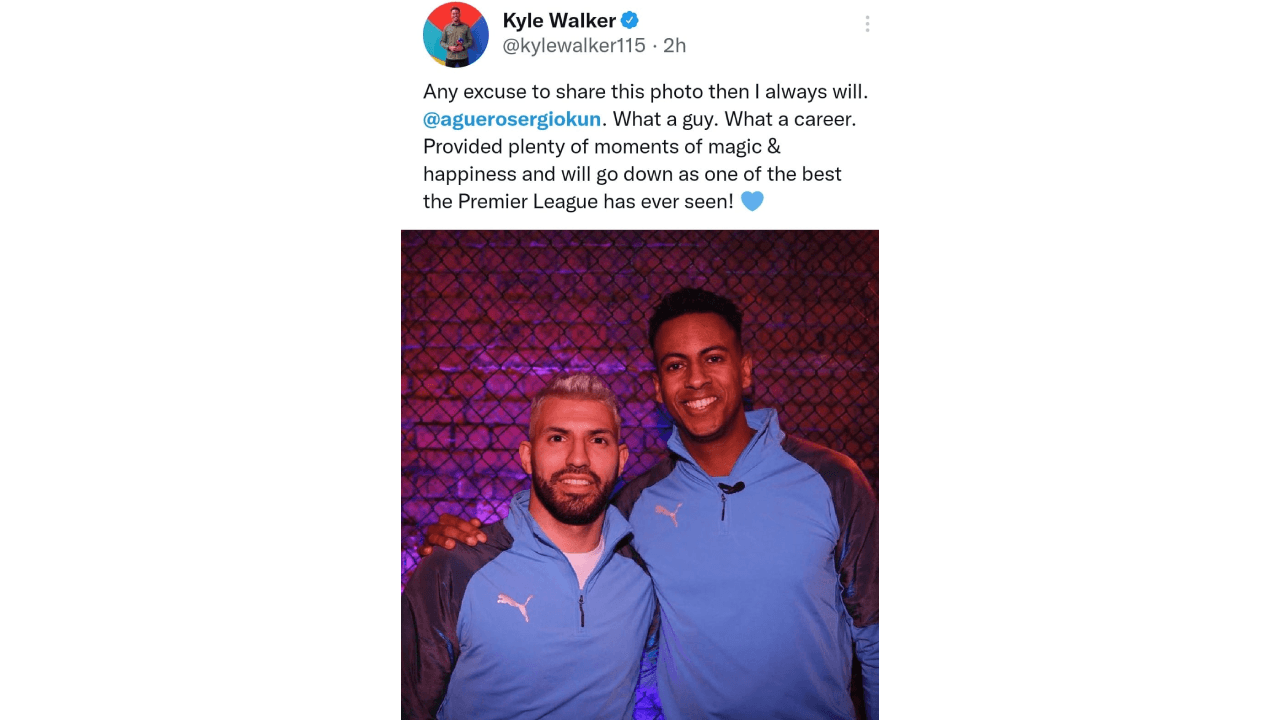
Task: Click the Kyle Walker display name
Action: pyautogui.click(x=559, y=20)
